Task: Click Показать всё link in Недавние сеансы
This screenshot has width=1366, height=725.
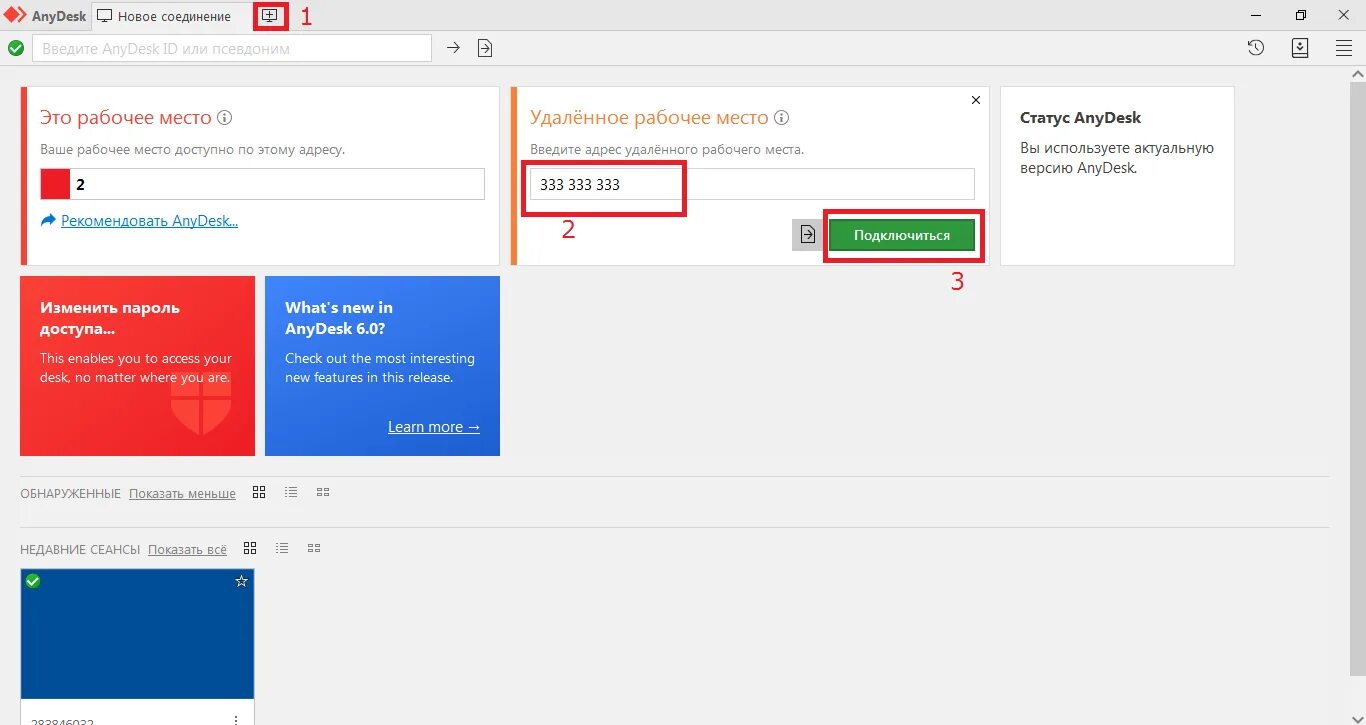Action: pyautogui.click(x=187, y=550)
